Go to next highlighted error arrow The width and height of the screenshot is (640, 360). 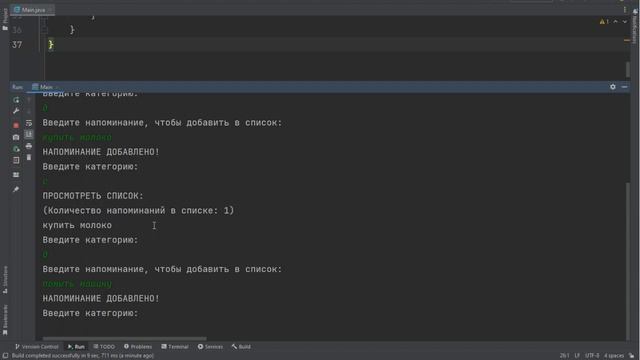pos(624,22)
